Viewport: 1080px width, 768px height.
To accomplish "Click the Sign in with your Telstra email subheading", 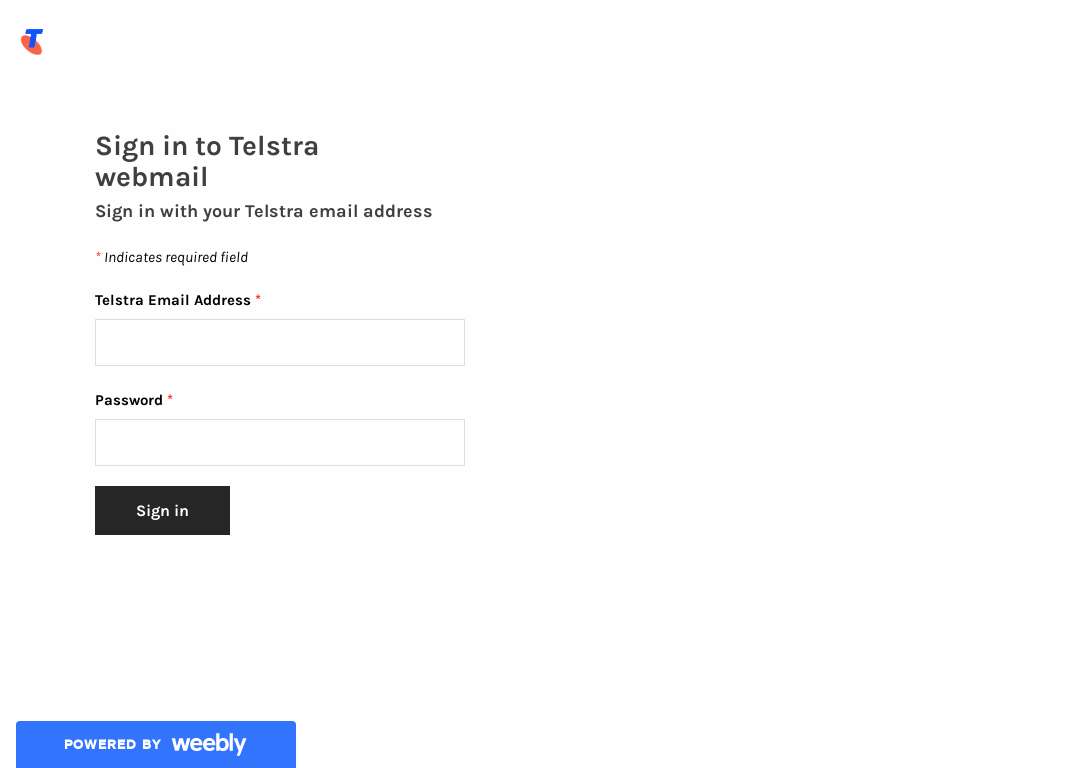I will tap(264, 211).
